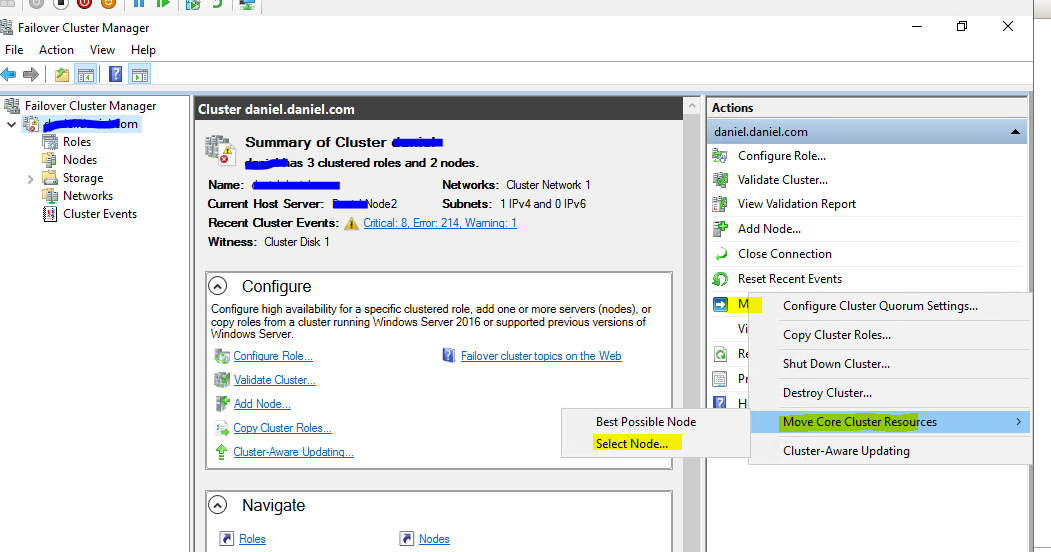Click the Reset Recent Events icon
Screen dimensions: 1051x552
click(720, 279)
